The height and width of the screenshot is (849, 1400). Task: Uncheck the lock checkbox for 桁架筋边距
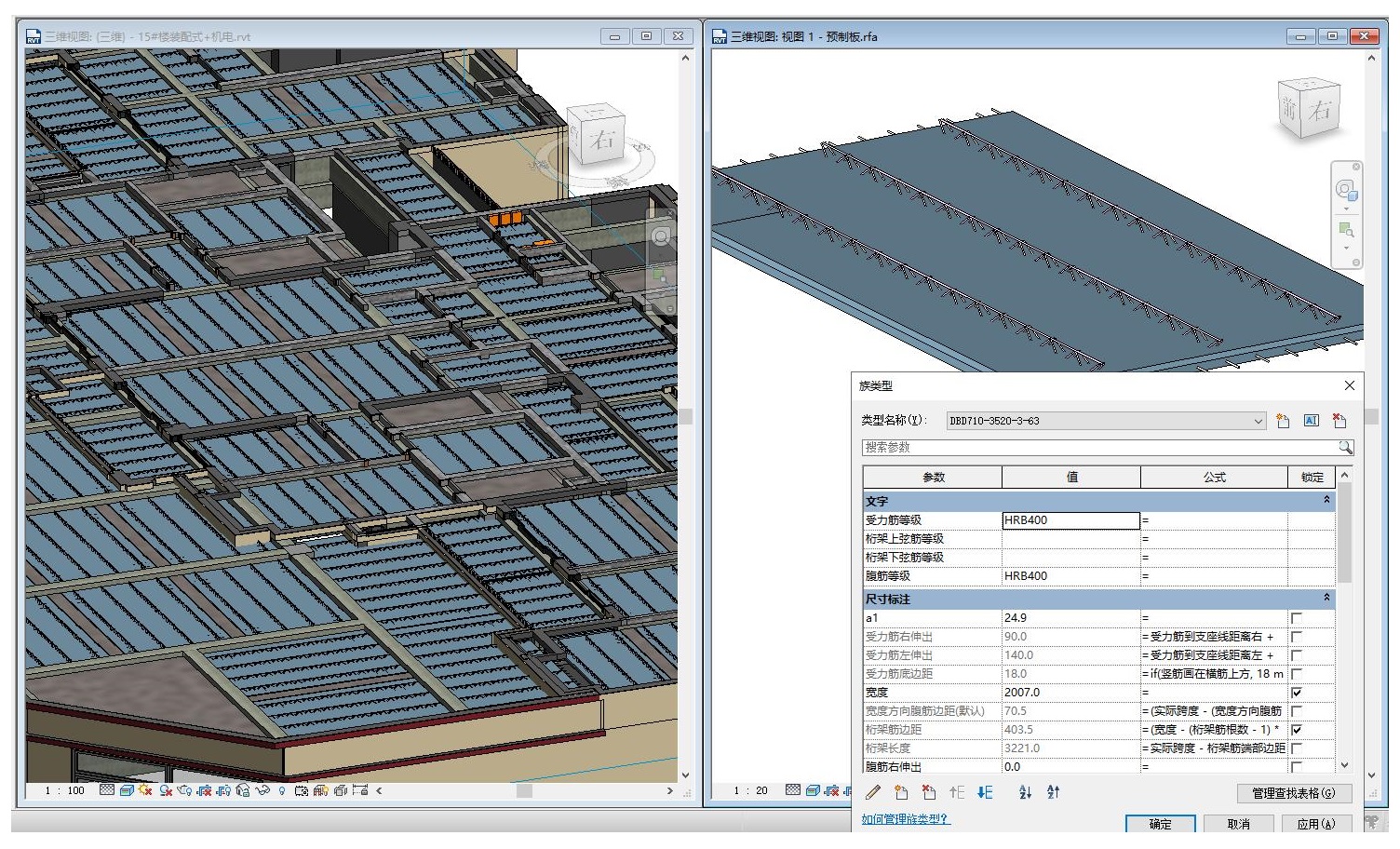pos(1297,730)
